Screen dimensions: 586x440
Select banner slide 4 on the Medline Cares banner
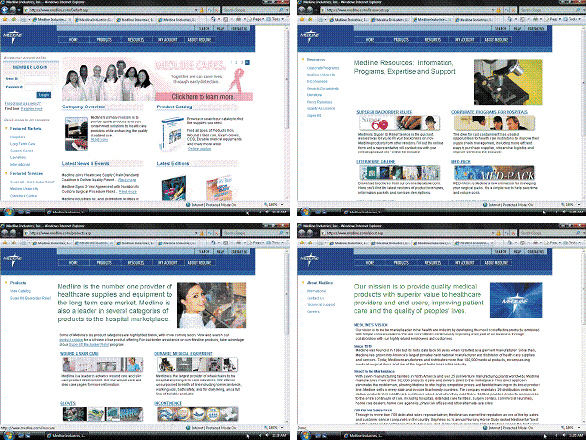click(x=247, y=62)
